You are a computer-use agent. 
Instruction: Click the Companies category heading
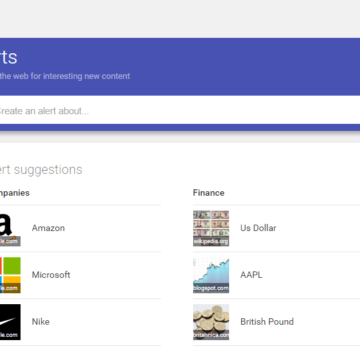click(x=15, y=193)
